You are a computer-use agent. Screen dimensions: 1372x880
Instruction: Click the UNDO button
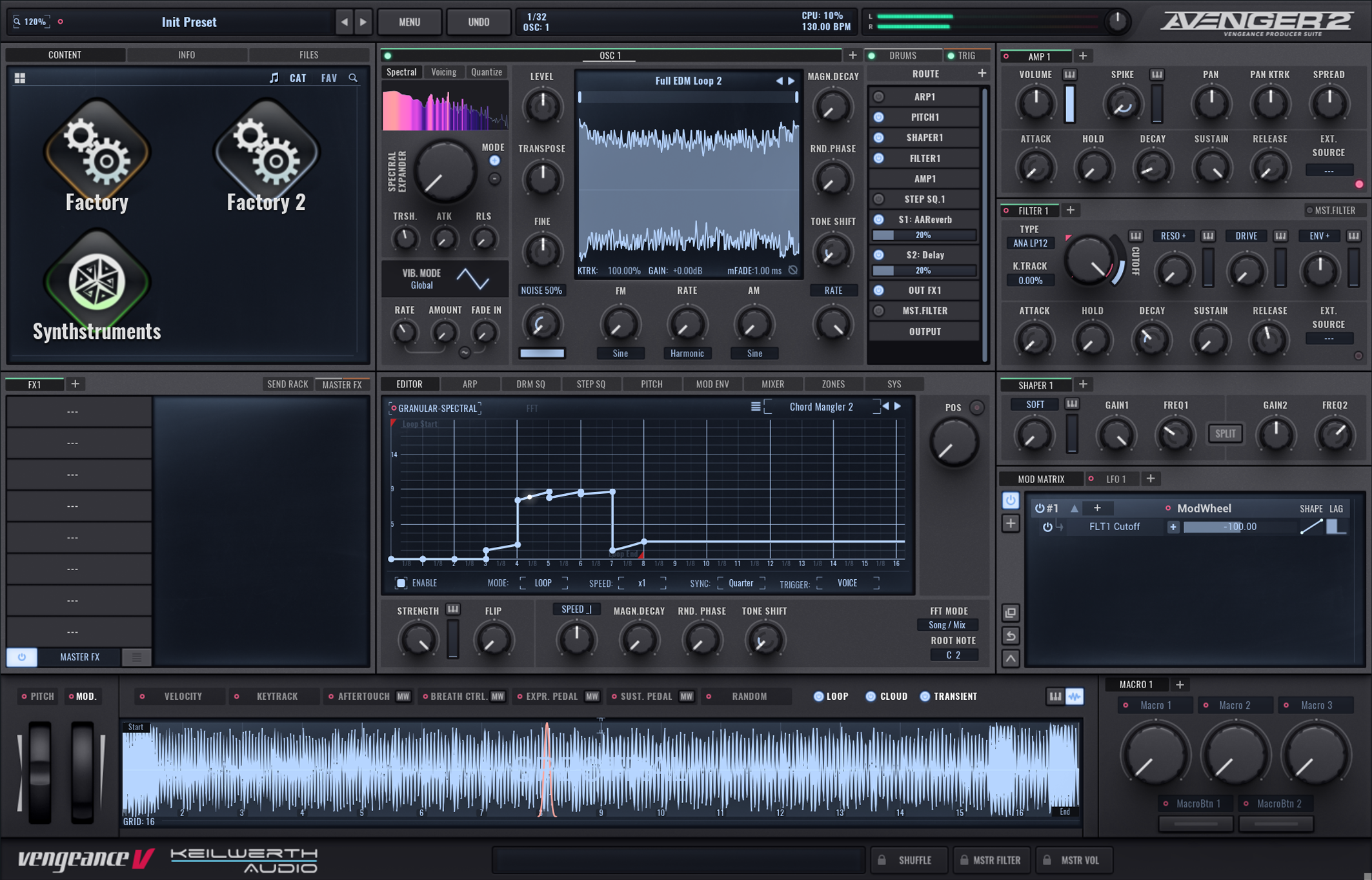point(478,22)
